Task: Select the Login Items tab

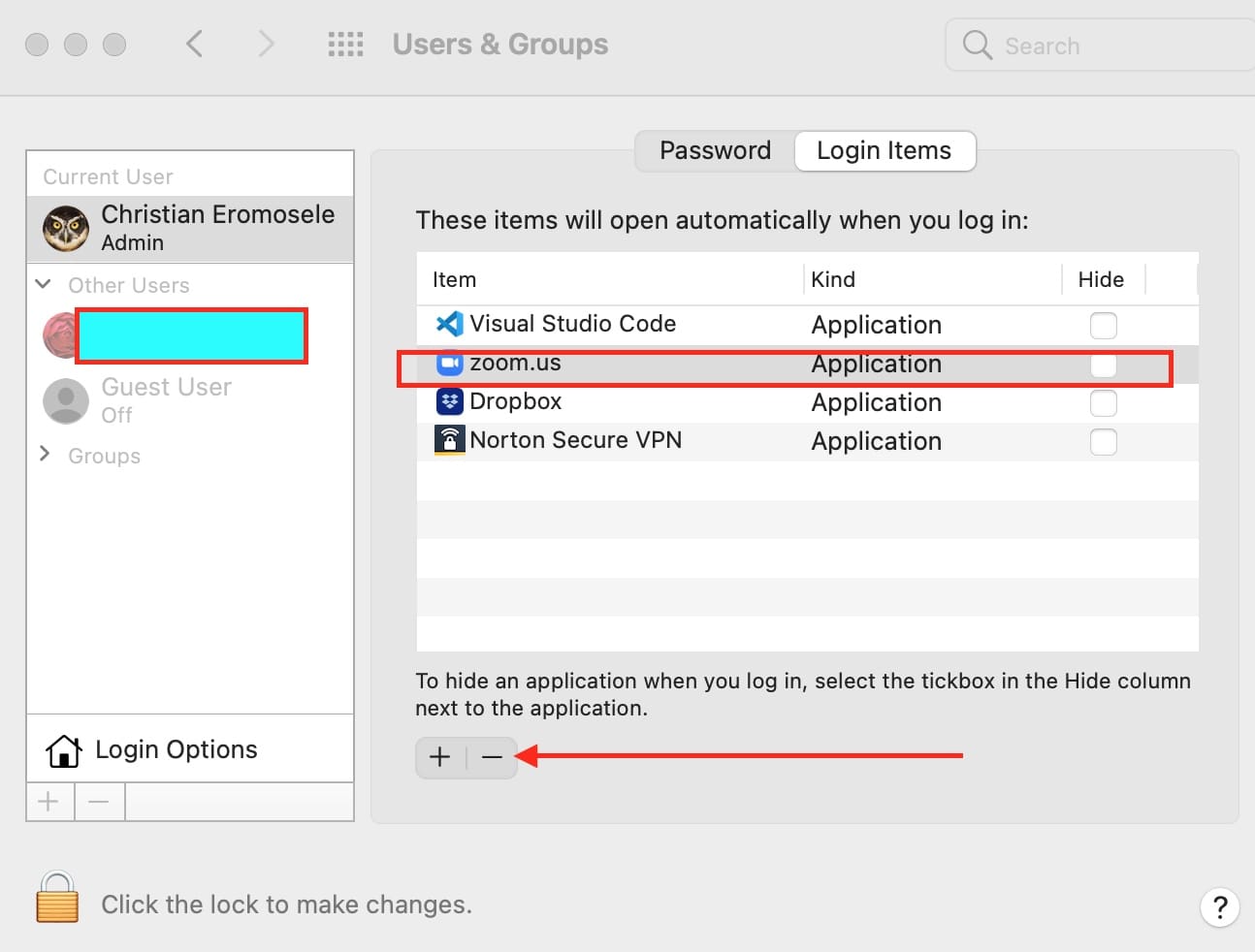Action: pyautogui.click(x=884, y=151)
